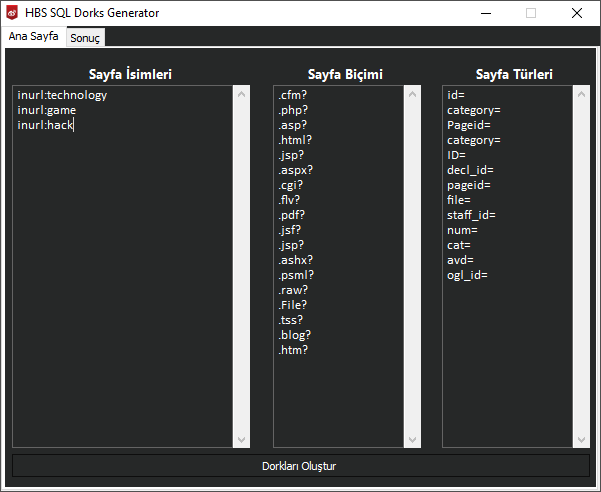
Task: Click the lowercase pageid= entry
Action: 469,185
